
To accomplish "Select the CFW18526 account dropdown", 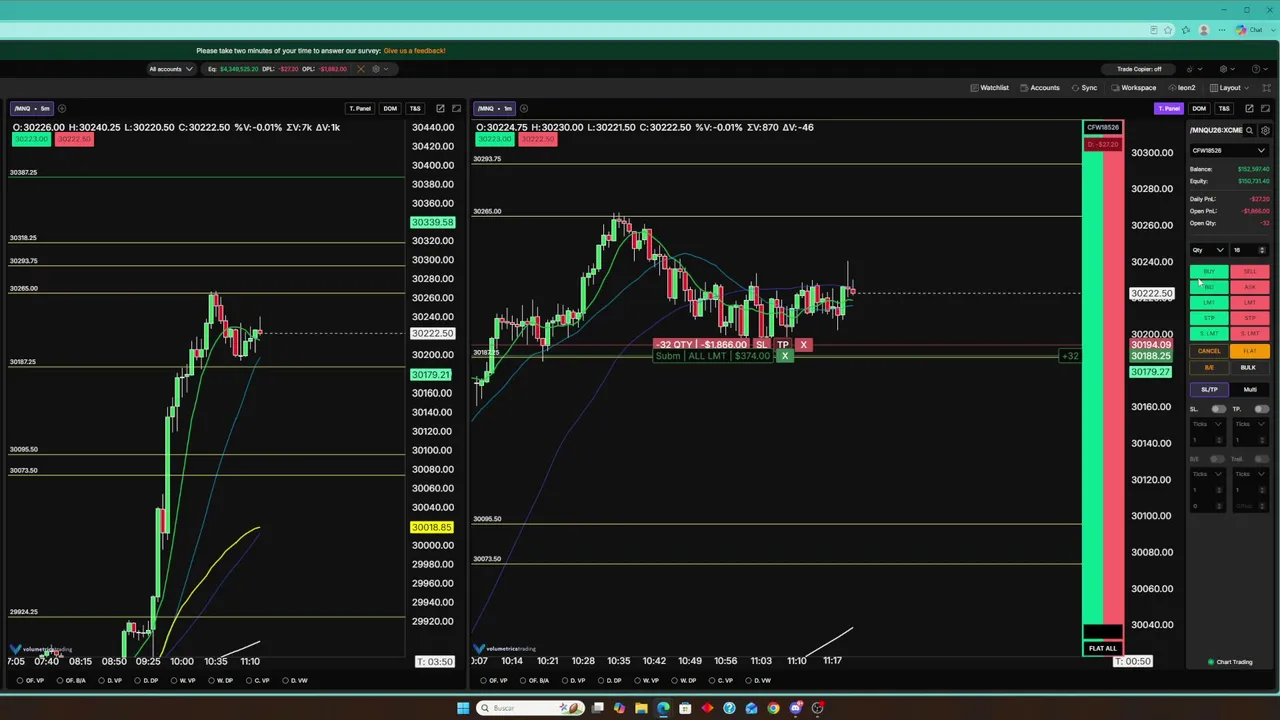I will tap(1229, 151).
